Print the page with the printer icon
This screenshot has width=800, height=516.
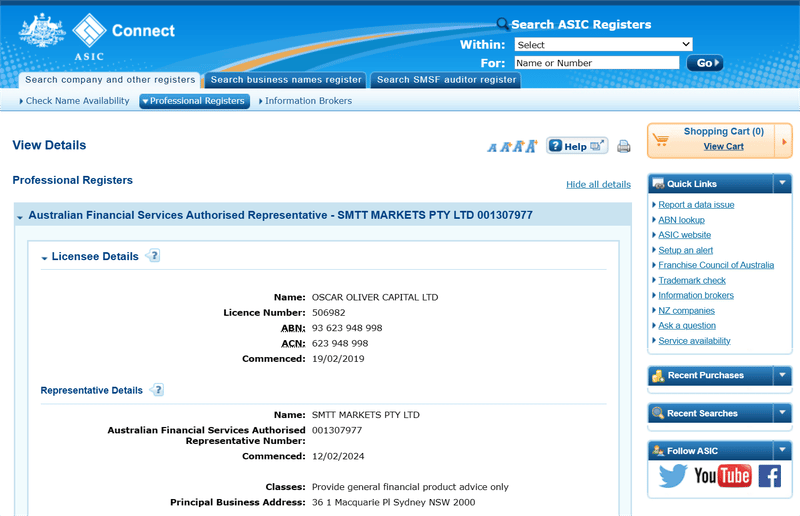[623, 147]
